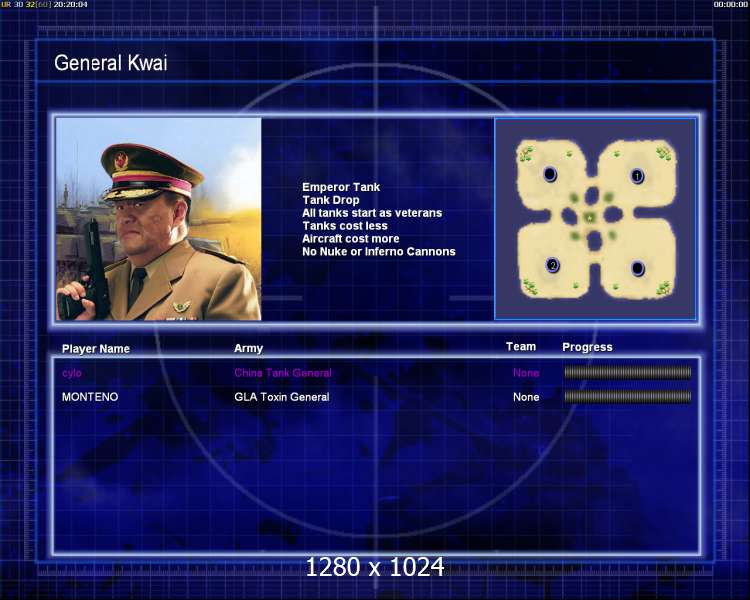Image resolution: width=750 pixels, height=600 pixels.
Task: Click the 'Team' column header
Action: [x=521, y=346]
